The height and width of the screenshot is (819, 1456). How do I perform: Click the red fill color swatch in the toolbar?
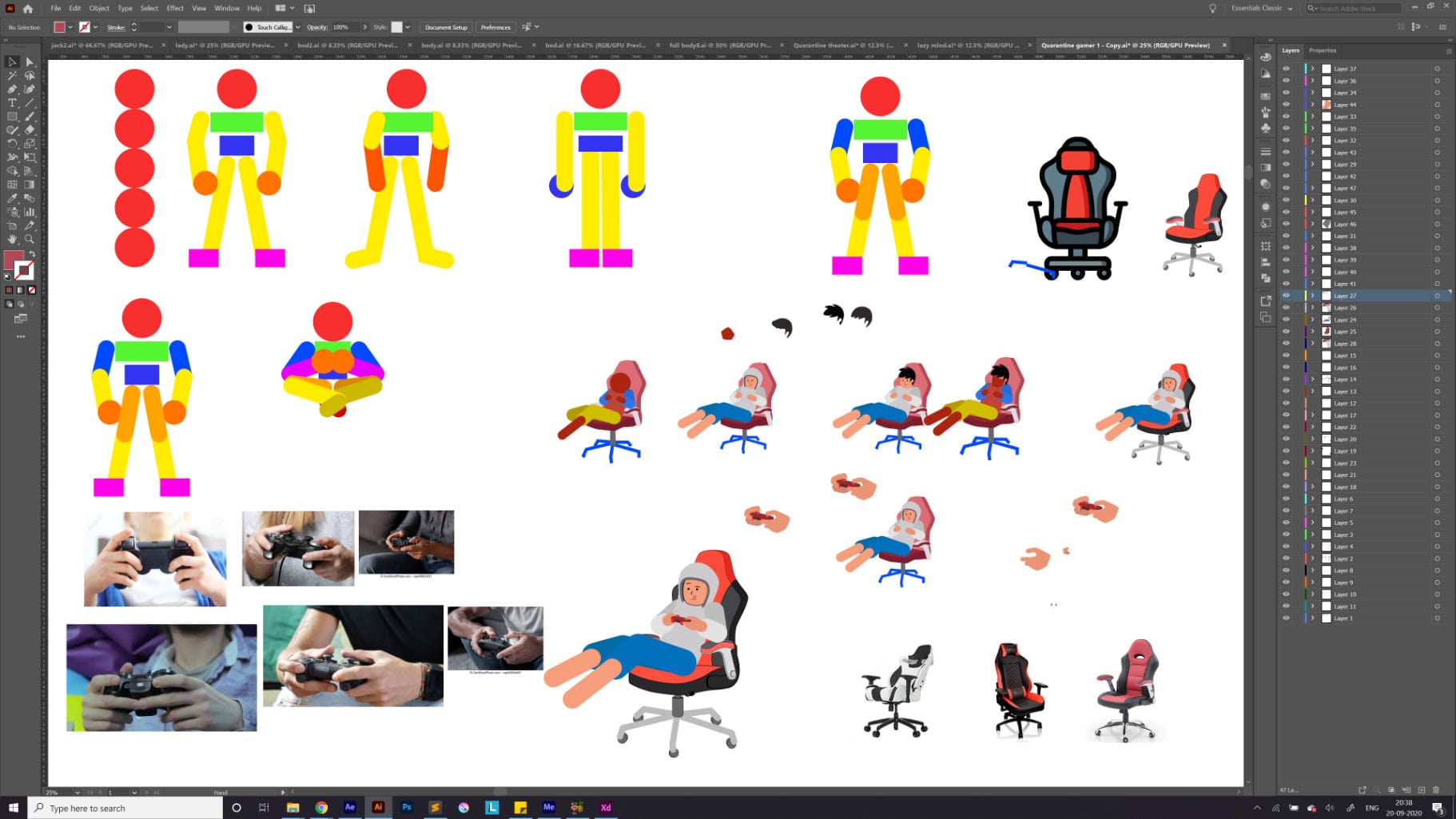(14, 260)
